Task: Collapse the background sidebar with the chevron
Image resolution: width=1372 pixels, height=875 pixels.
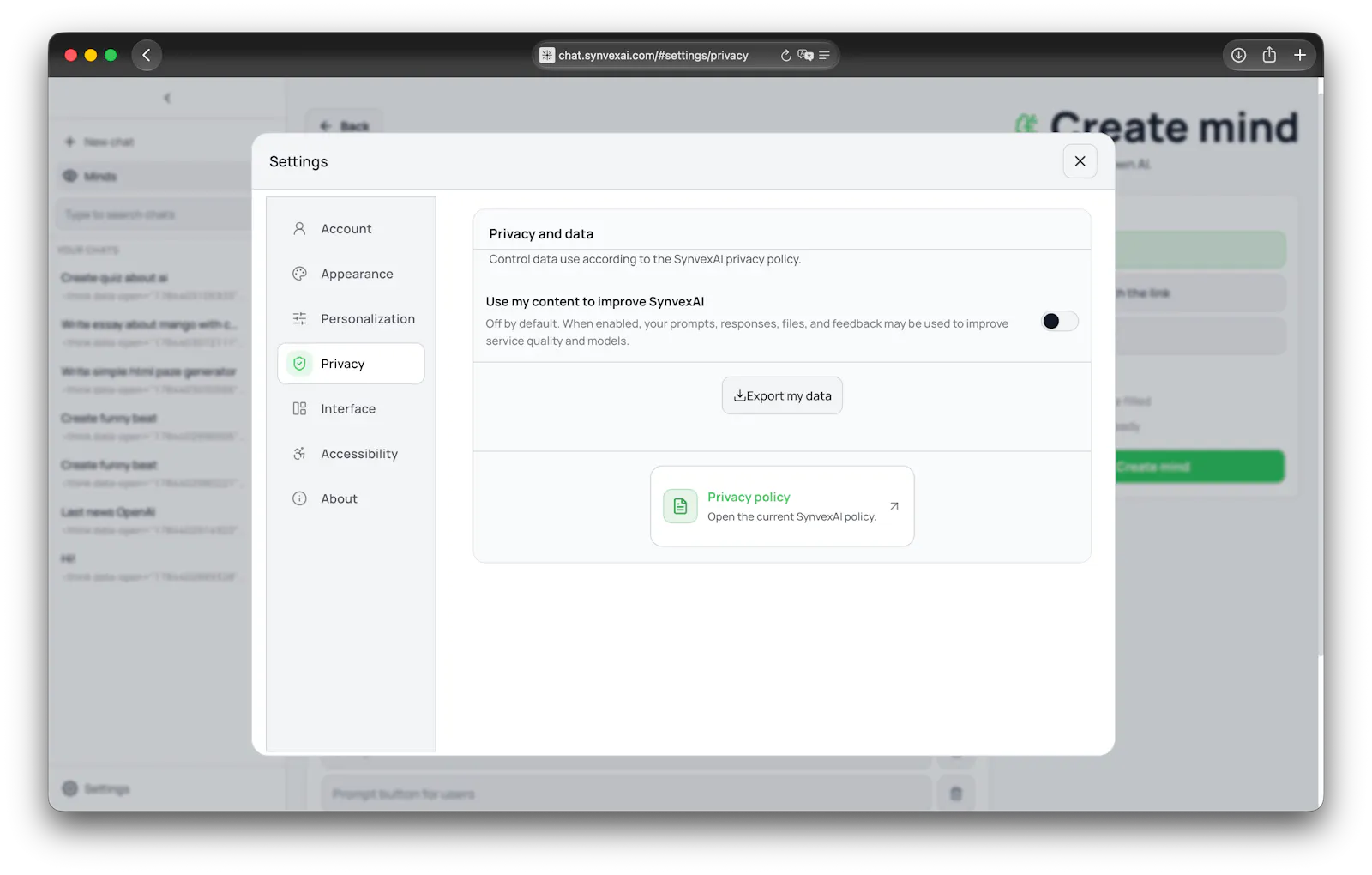Action: coord(167,98)
